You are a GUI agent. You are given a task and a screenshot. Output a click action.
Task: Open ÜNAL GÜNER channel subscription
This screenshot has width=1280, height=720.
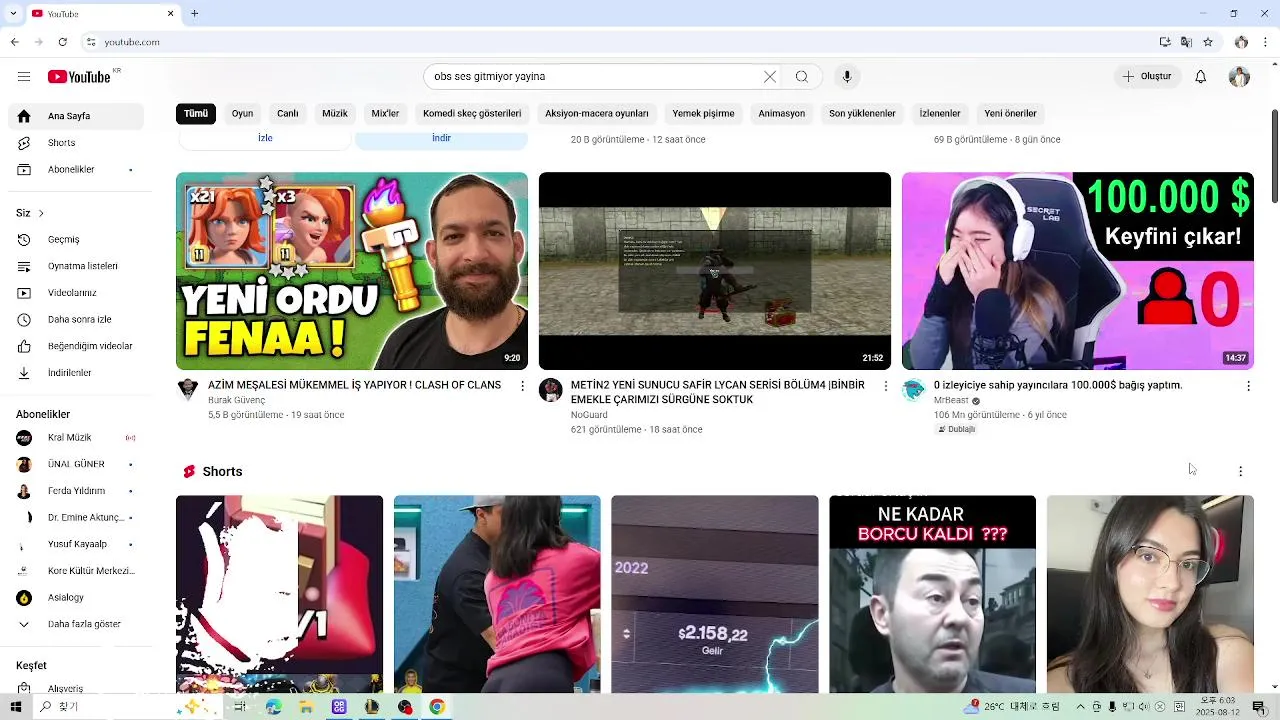coord(76,464)
